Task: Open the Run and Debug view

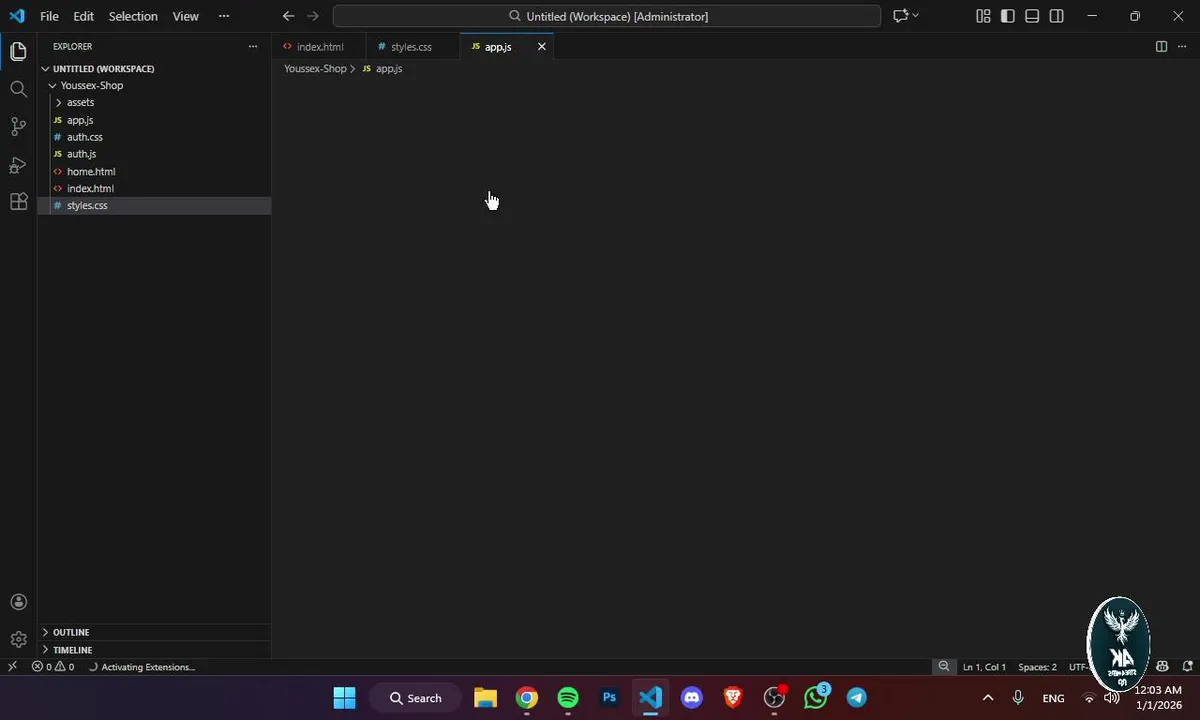Action: (18, 164)
